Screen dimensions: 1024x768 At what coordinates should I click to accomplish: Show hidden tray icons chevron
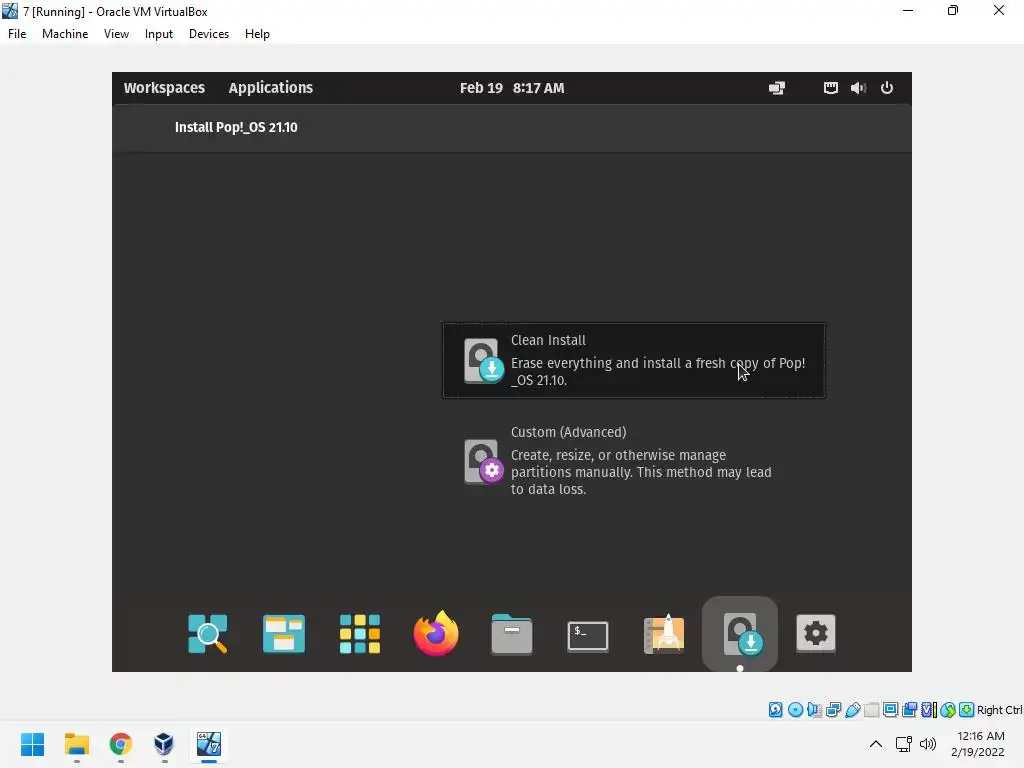[876, 744]
